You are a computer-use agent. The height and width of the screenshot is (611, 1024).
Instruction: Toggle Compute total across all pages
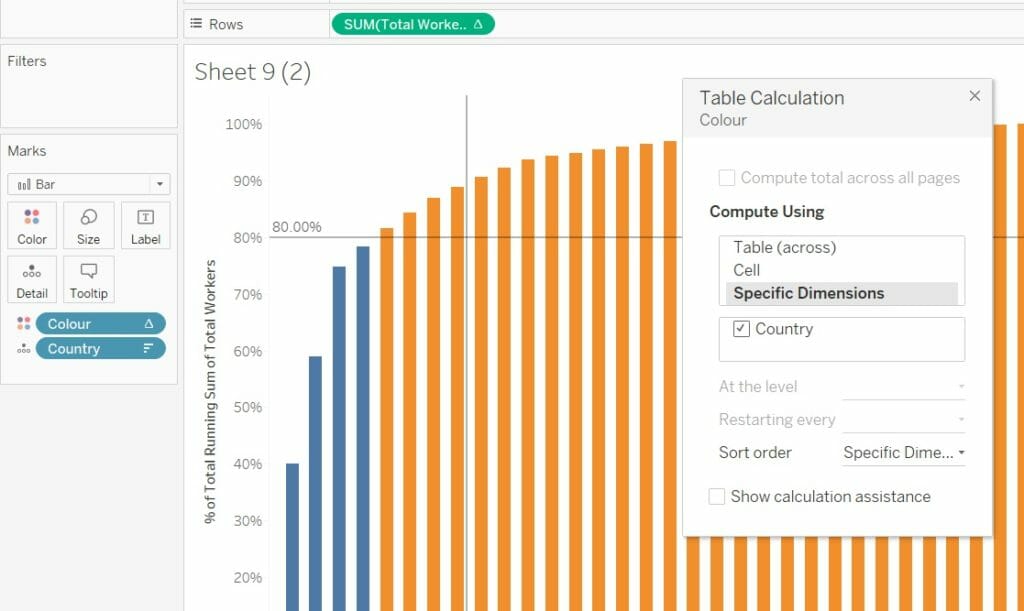[728, 178]
